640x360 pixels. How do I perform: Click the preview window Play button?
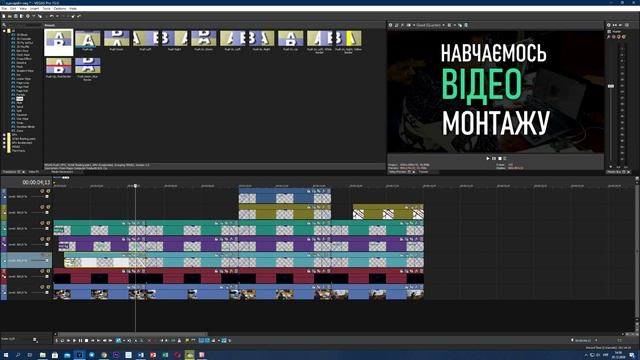pyautogui.click(x=488, y=158)
